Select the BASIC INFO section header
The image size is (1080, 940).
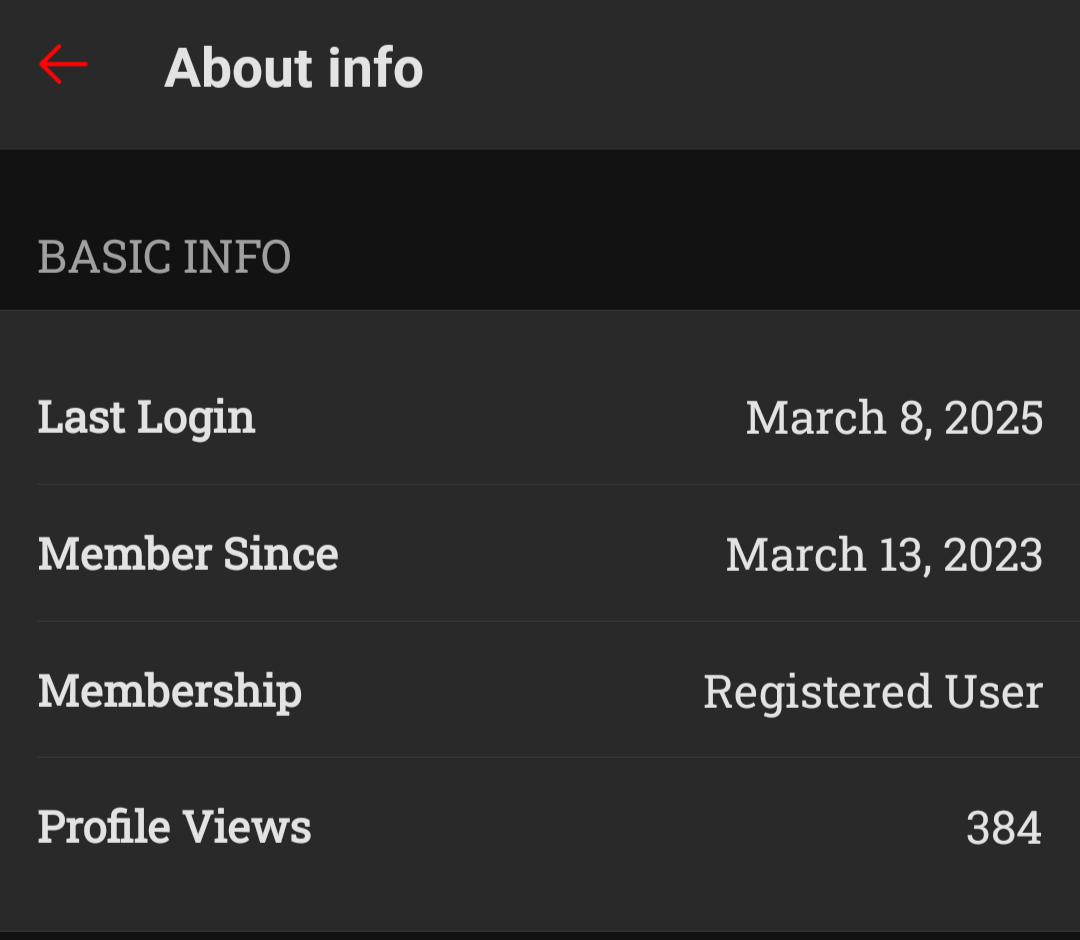click(164, 257)
